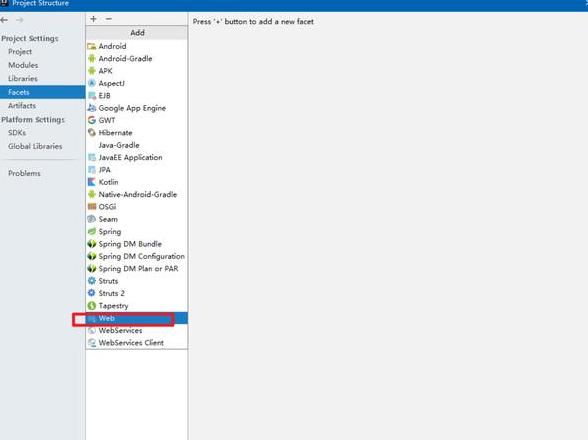Select Spring DM Plan or PAR text
The height and width of the screenshot is (440, 588).
tap(138, 269)
